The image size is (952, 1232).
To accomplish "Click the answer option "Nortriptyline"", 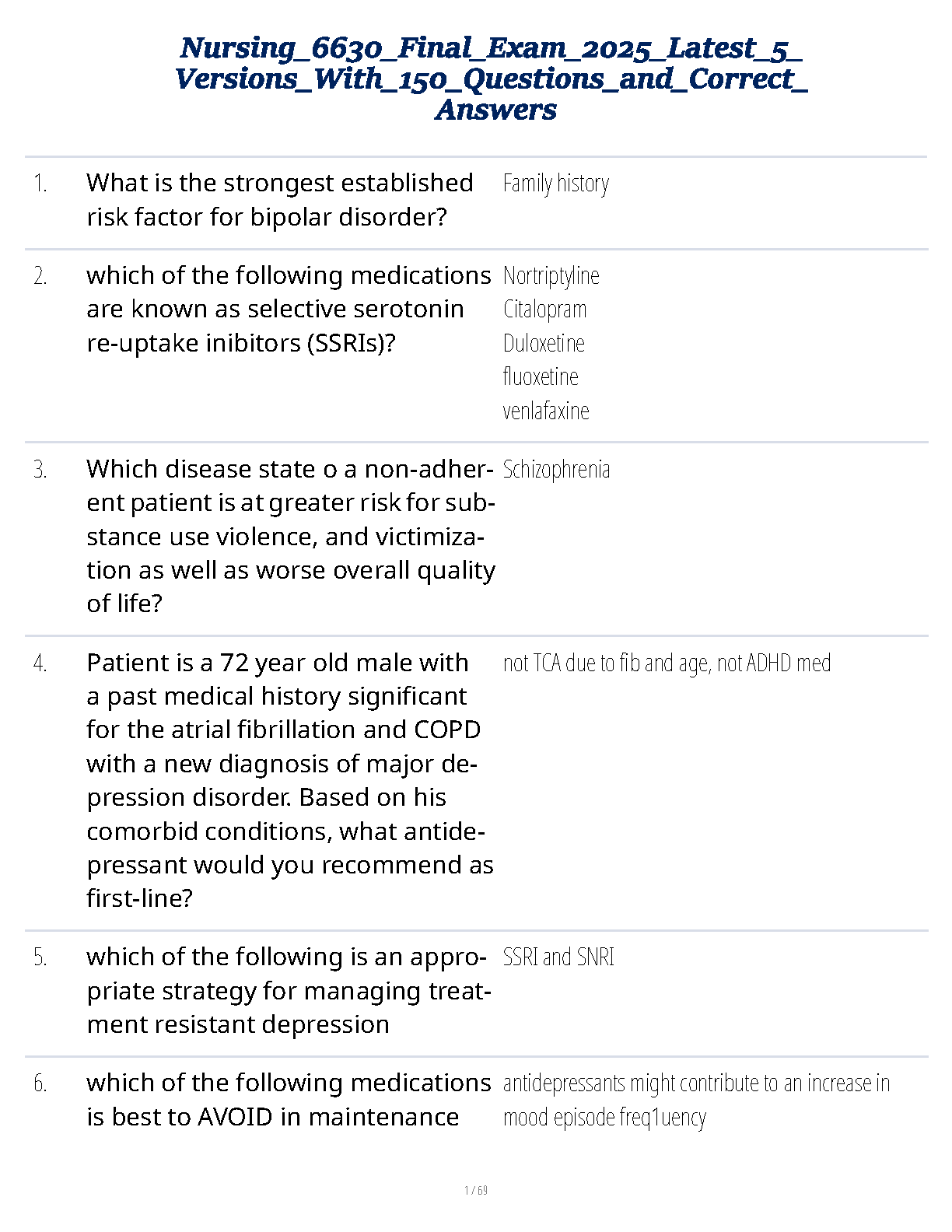I will click(x=551, y=275).
